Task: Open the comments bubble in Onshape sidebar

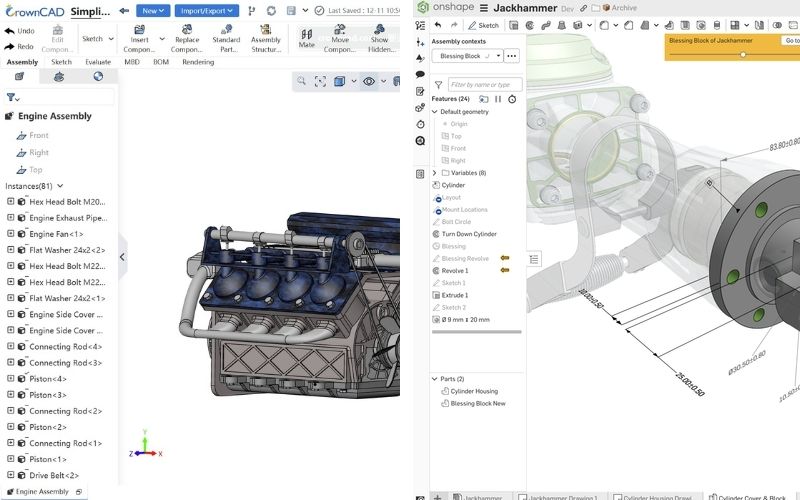Action: pos(420,74)
